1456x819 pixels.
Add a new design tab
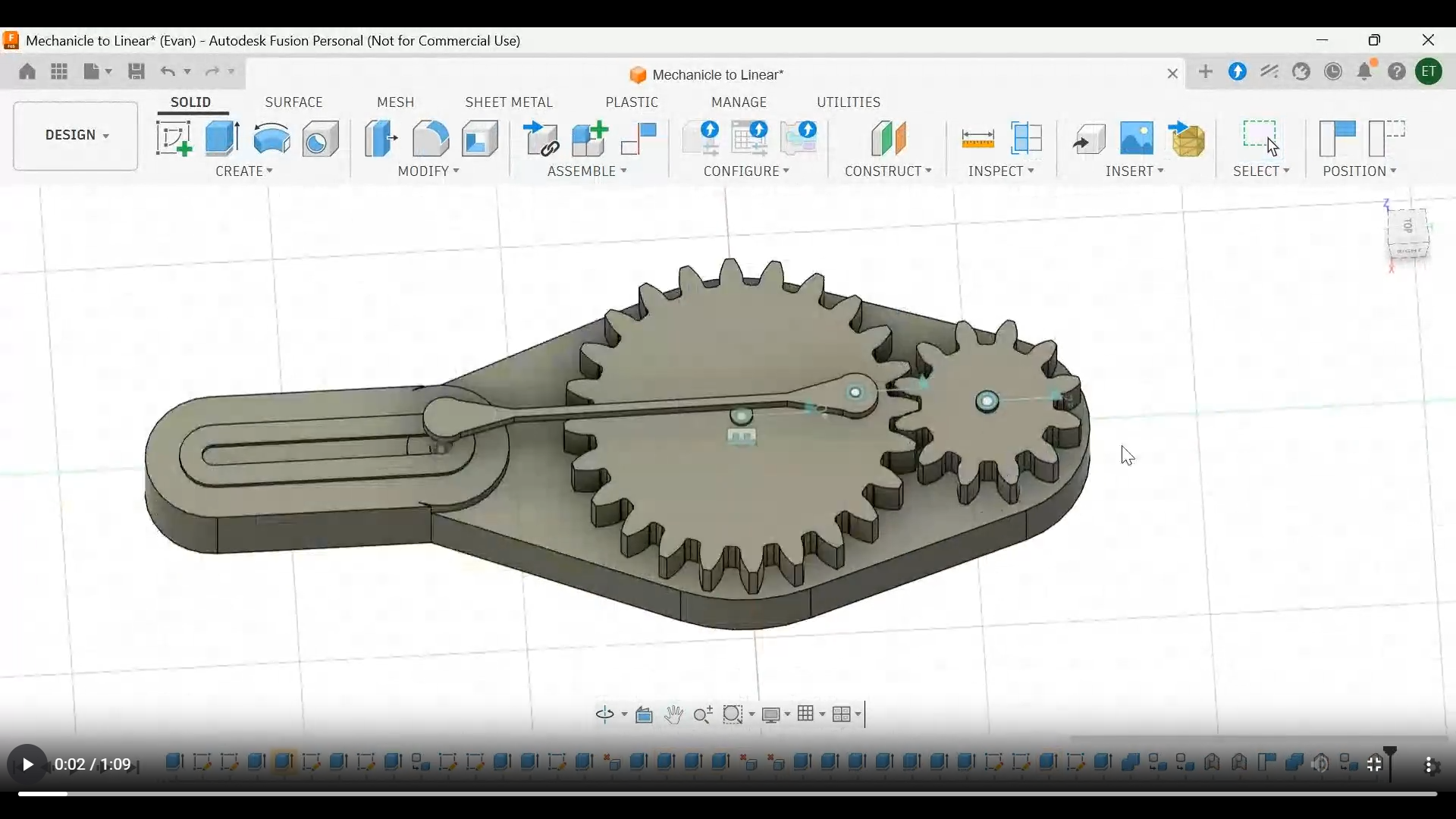(x=1207, y=71)
